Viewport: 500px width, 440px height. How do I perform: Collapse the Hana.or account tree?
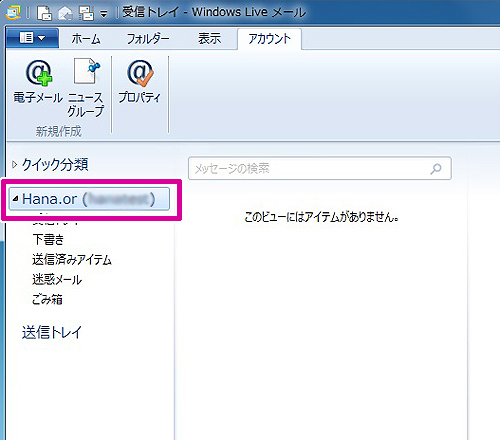pyautogui.click(x=15, y=199)
